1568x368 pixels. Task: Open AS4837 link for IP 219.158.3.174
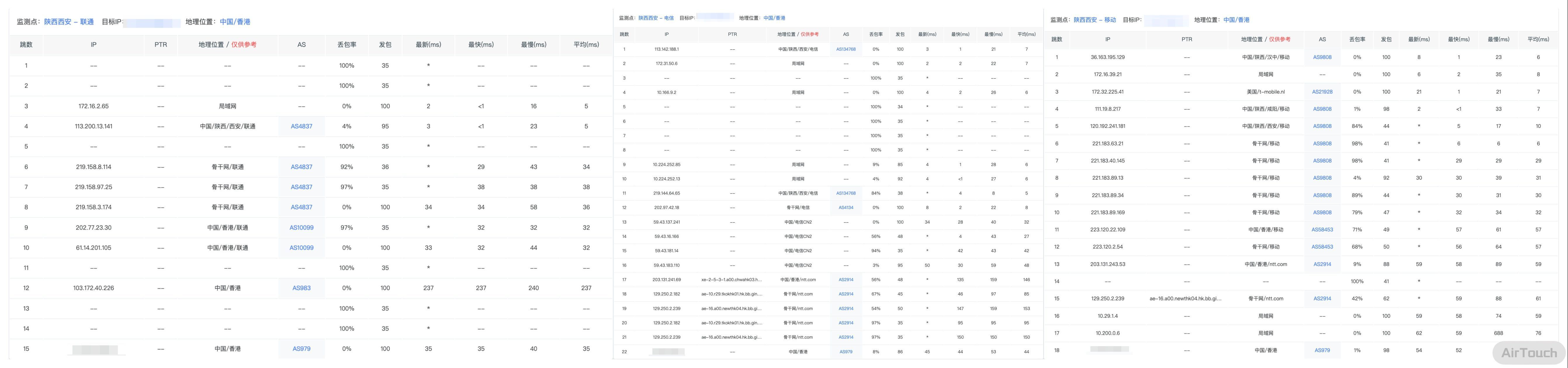pyautogui.click(x=301, y=207)
